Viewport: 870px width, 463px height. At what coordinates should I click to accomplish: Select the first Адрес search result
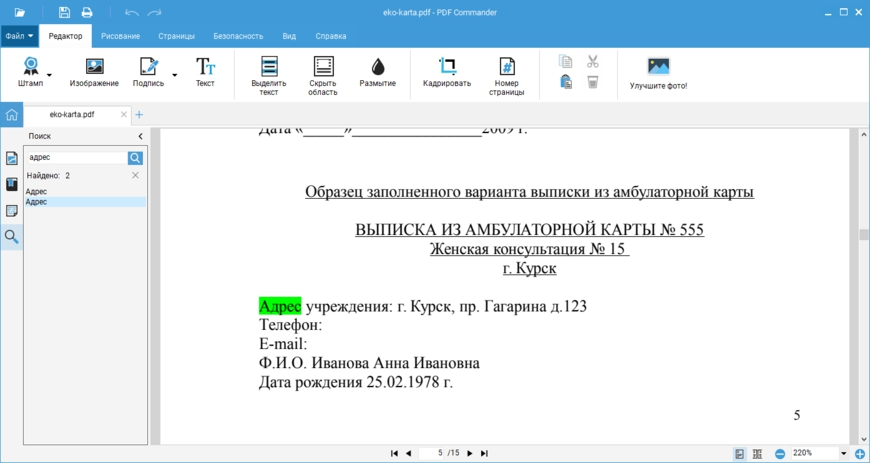point(85,192)
